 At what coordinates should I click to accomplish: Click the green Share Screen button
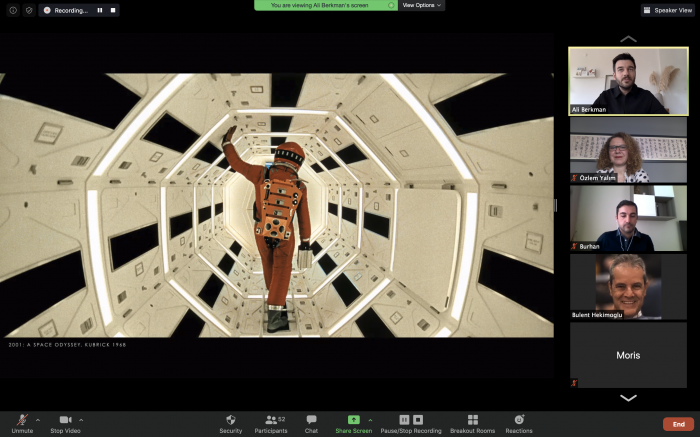pos(354,424)
